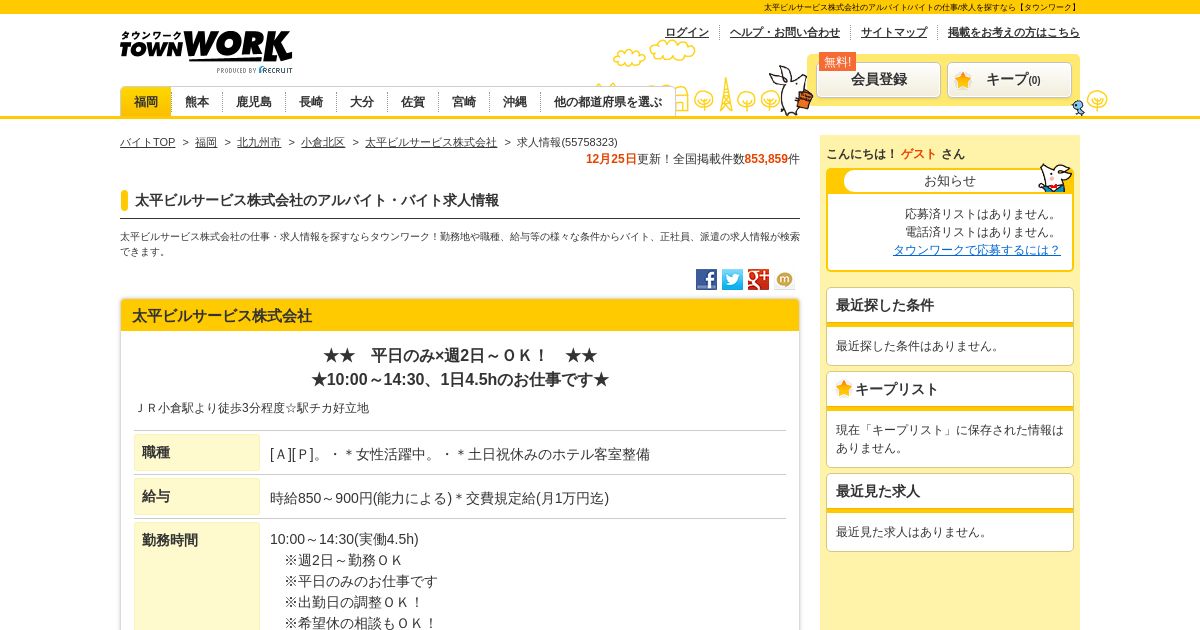Click 掲載をお考えの方はこちら link
This screenshot has width=1200, height=630.
click(1014, 32)
